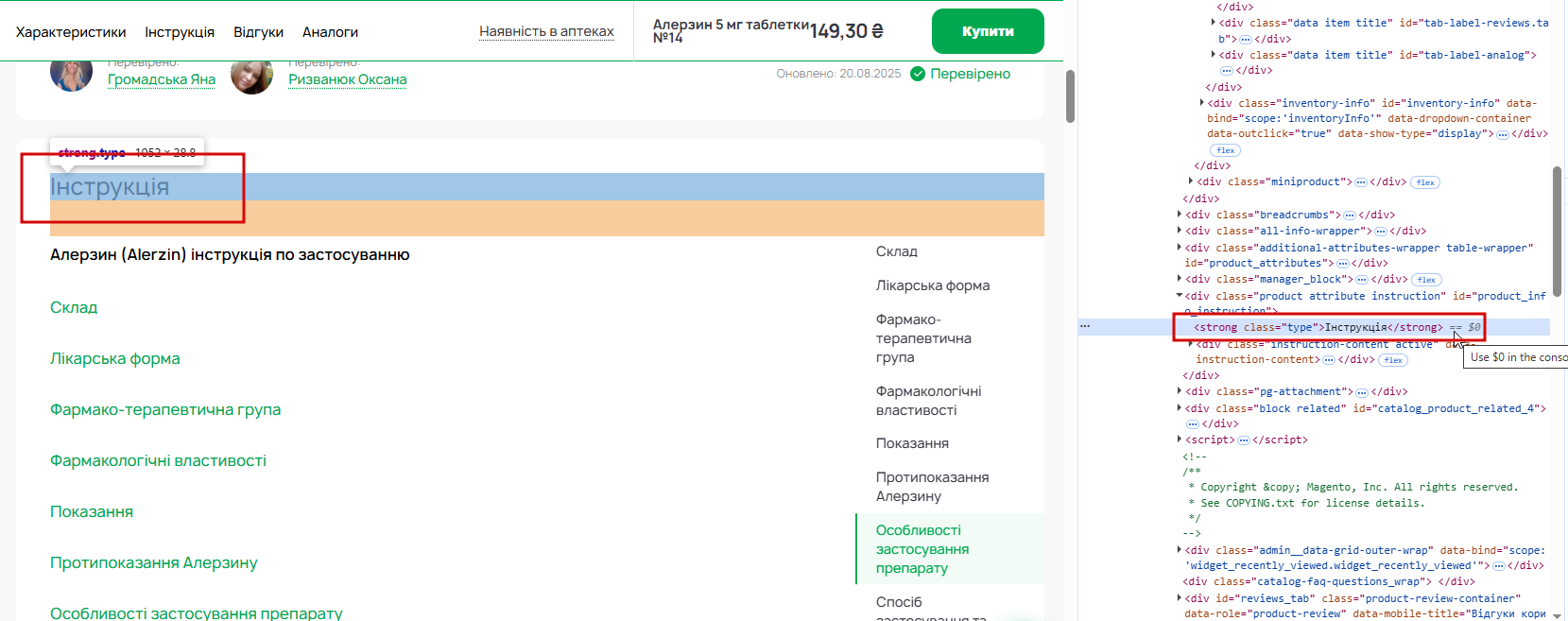Click DevTools scrollbar down arrow
The height and width of the screenshot is (621, 1568).
tap(1557, 615)
